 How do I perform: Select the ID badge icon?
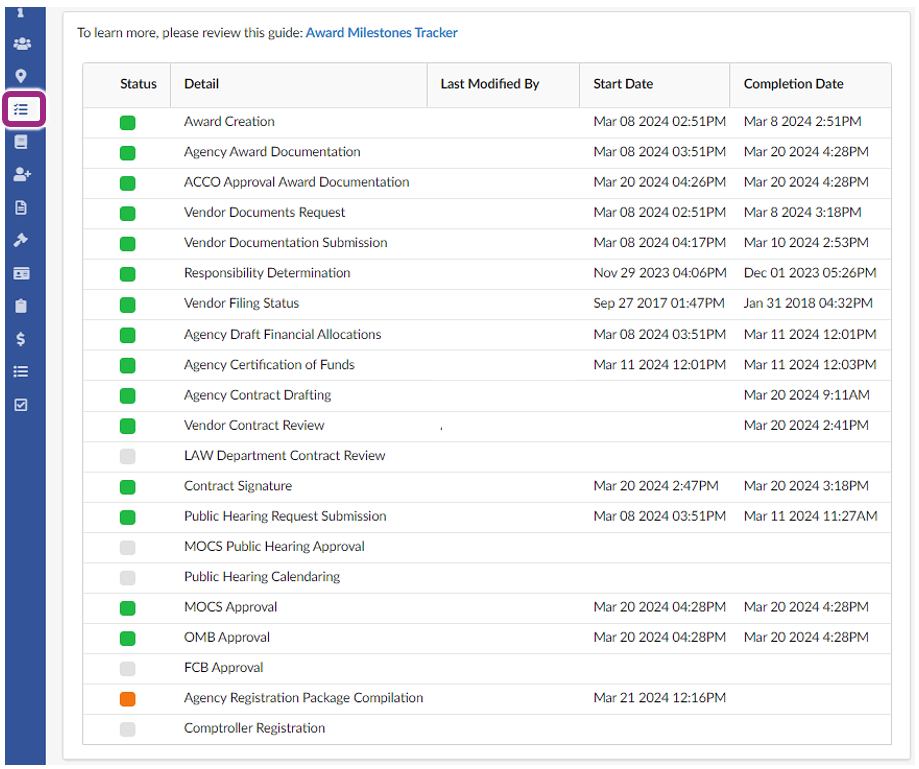[x=20, y=273]
